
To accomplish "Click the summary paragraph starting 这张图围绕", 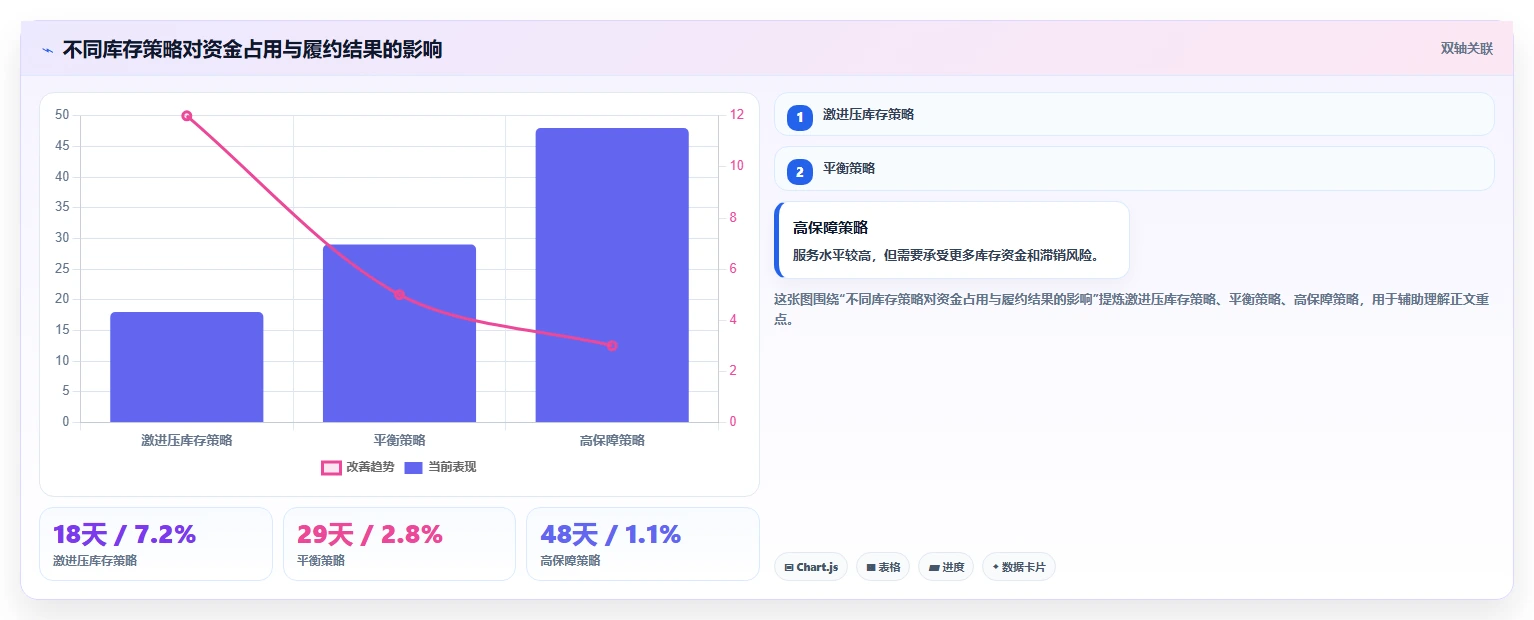I will 1133,309.
